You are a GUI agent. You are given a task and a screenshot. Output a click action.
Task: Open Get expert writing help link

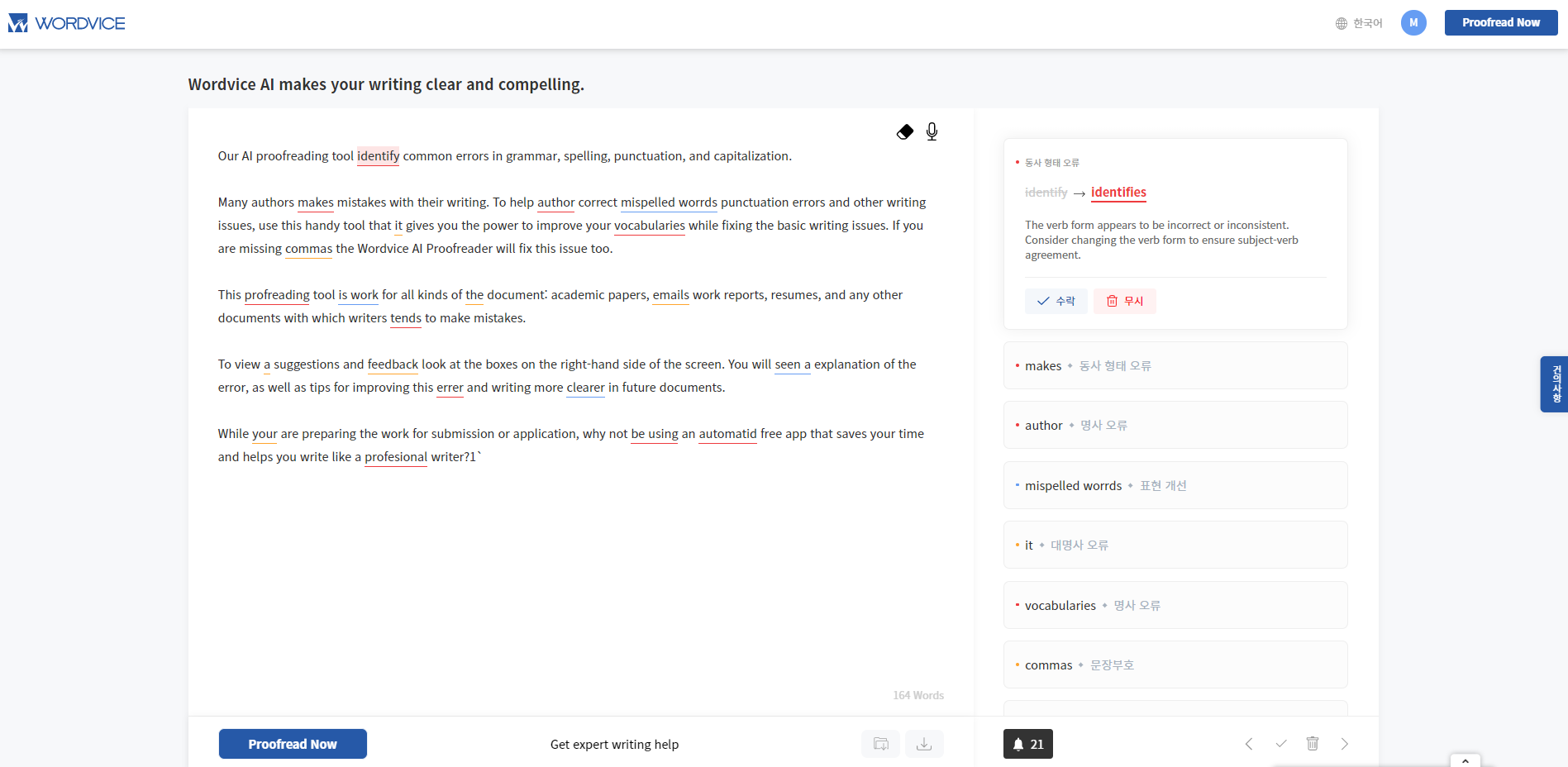(614, 745)
